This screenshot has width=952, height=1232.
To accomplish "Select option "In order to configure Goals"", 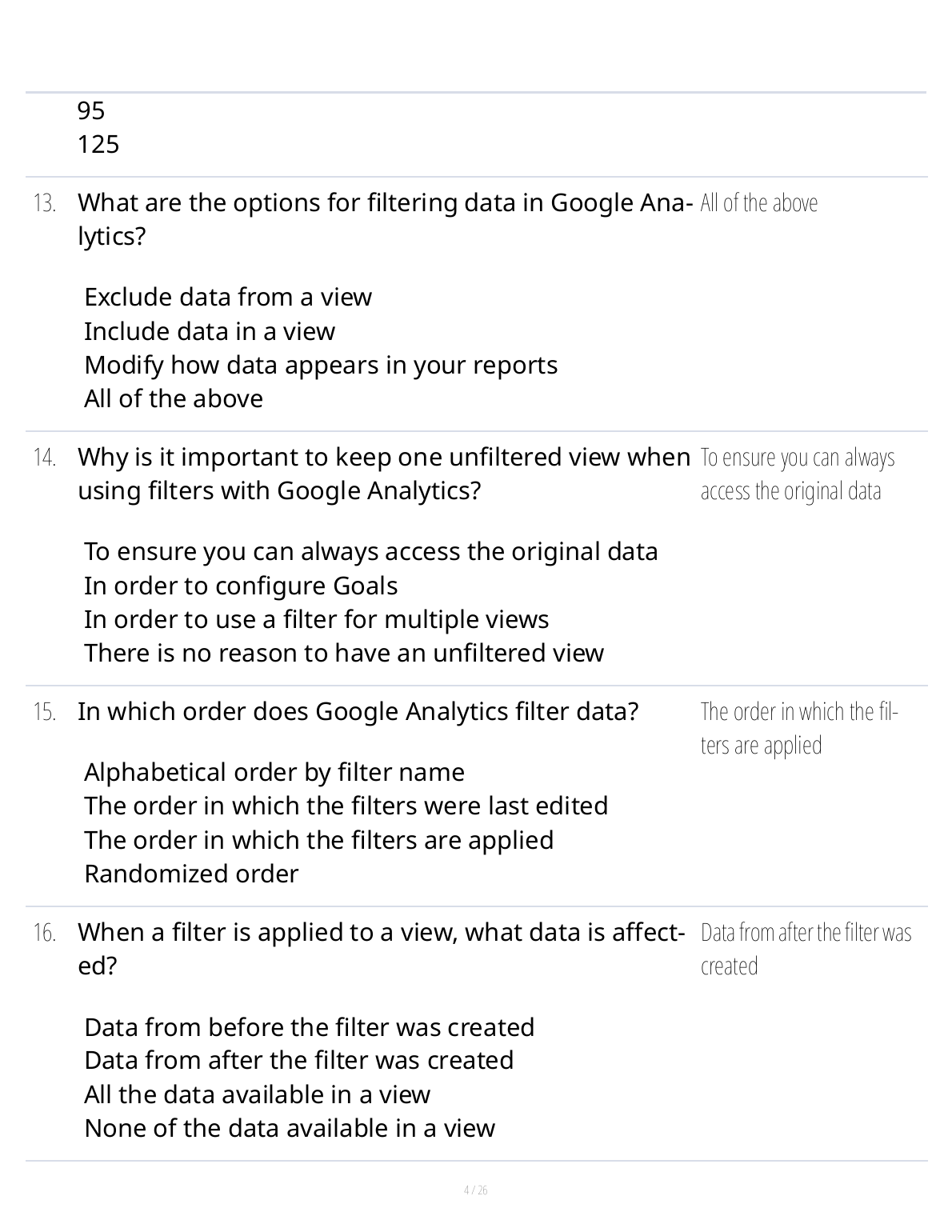I will point(241,586).
